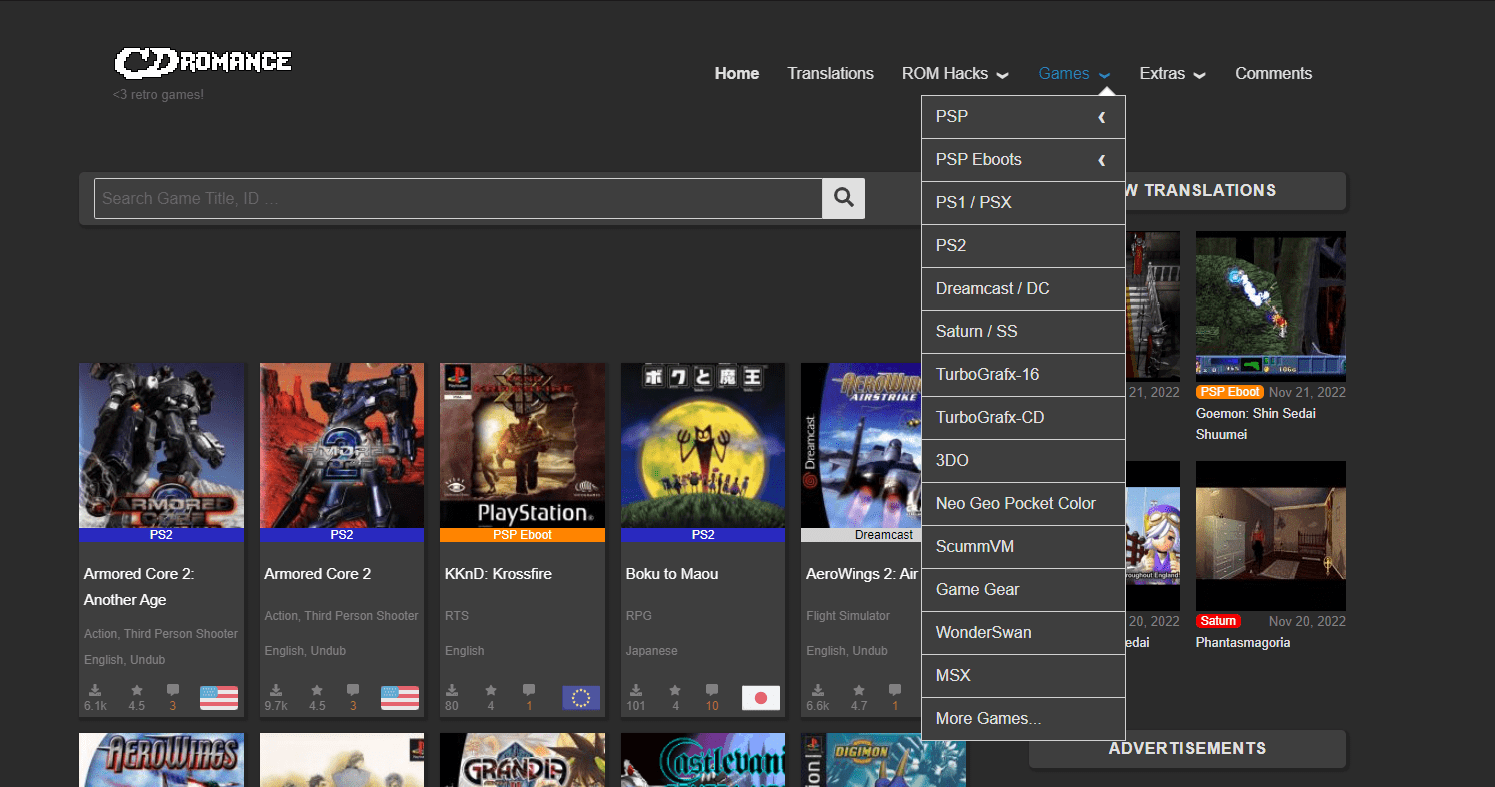Open the Comments page
The height and width of the screenshot is (787, 1495).
pyautogui.click(x=1273, y=73)
